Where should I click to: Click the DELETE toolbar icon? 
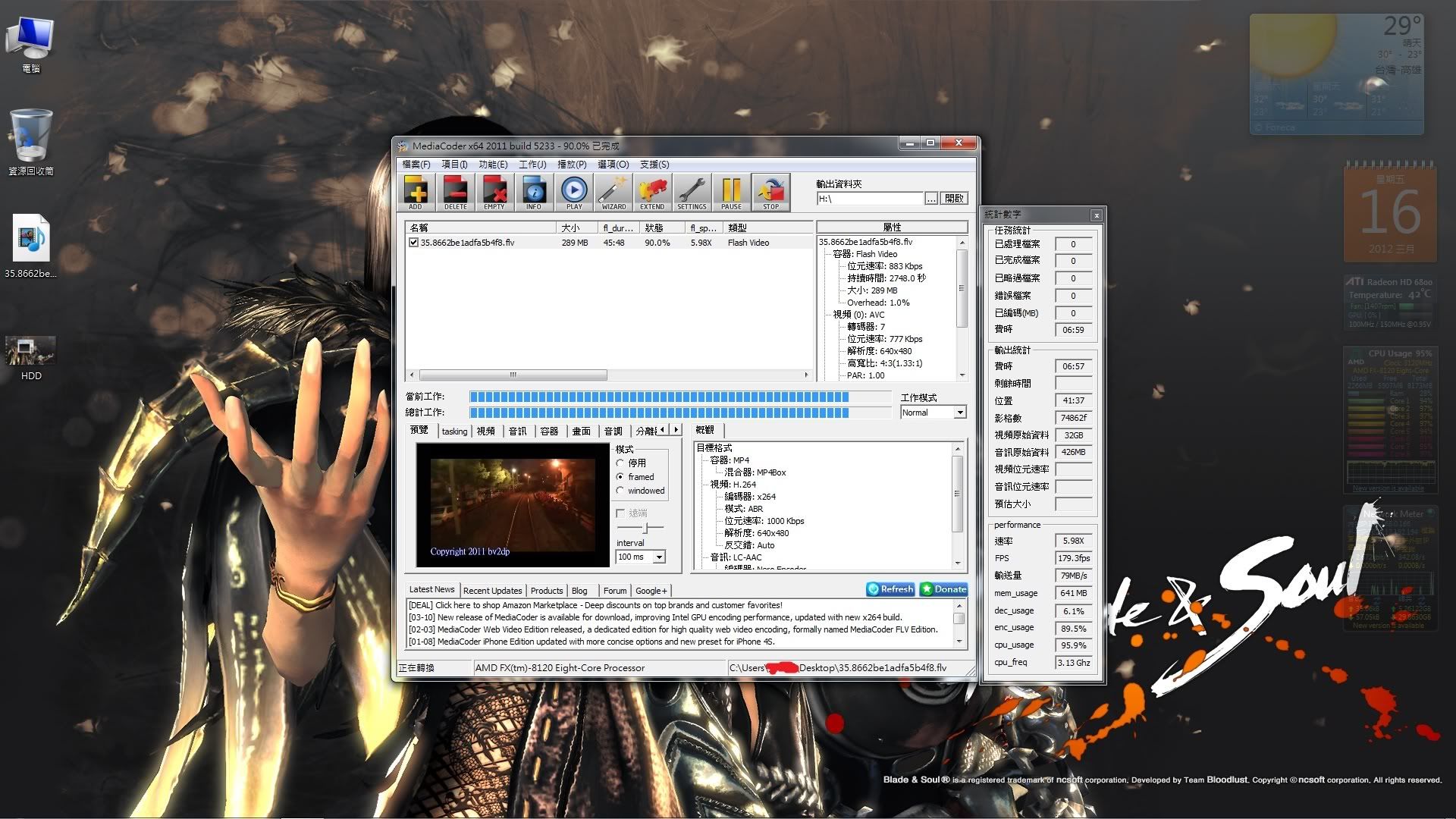[x=455, y=192]
